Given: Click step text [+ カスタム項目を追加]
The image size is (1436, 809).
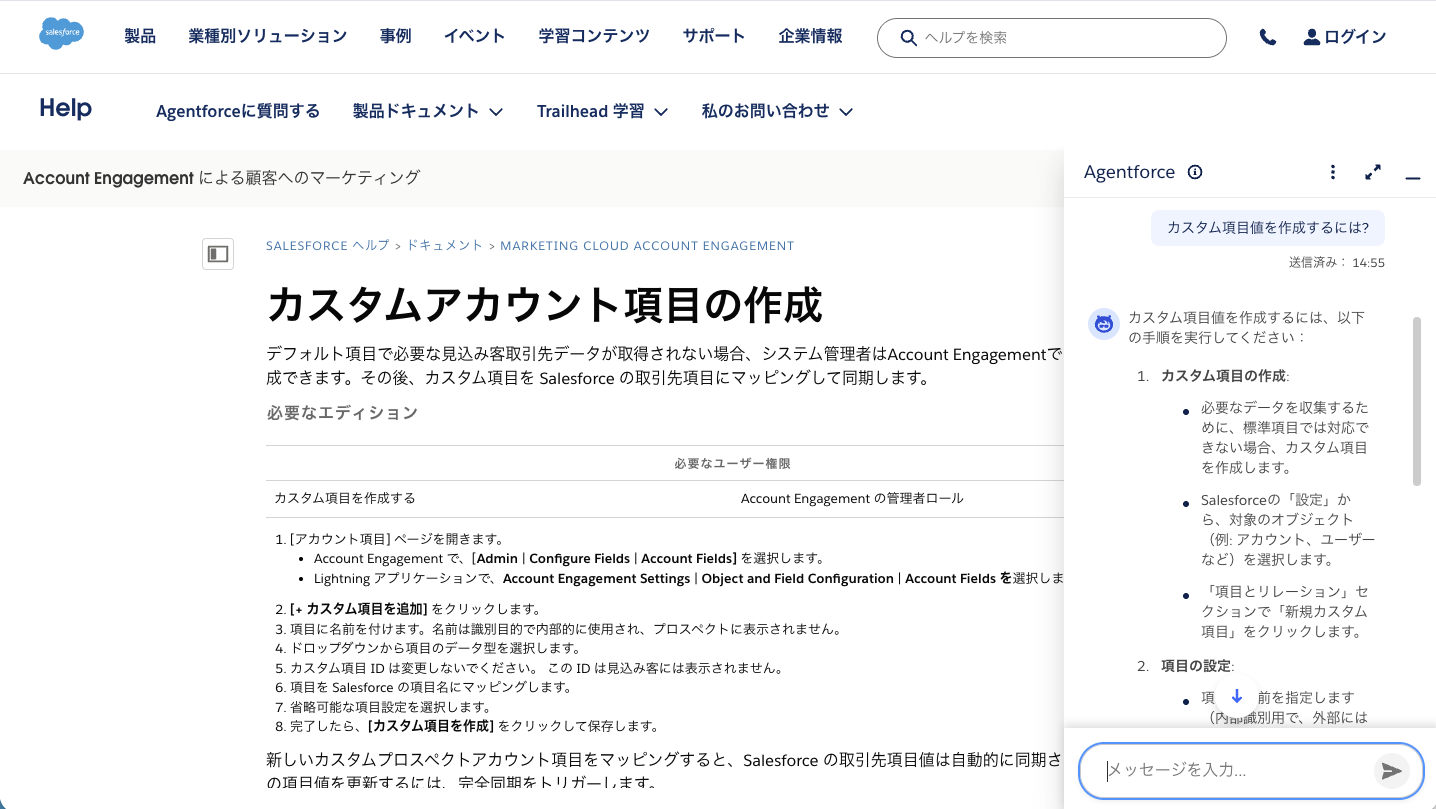Looking at the screenshot, I should coord(358,609).
